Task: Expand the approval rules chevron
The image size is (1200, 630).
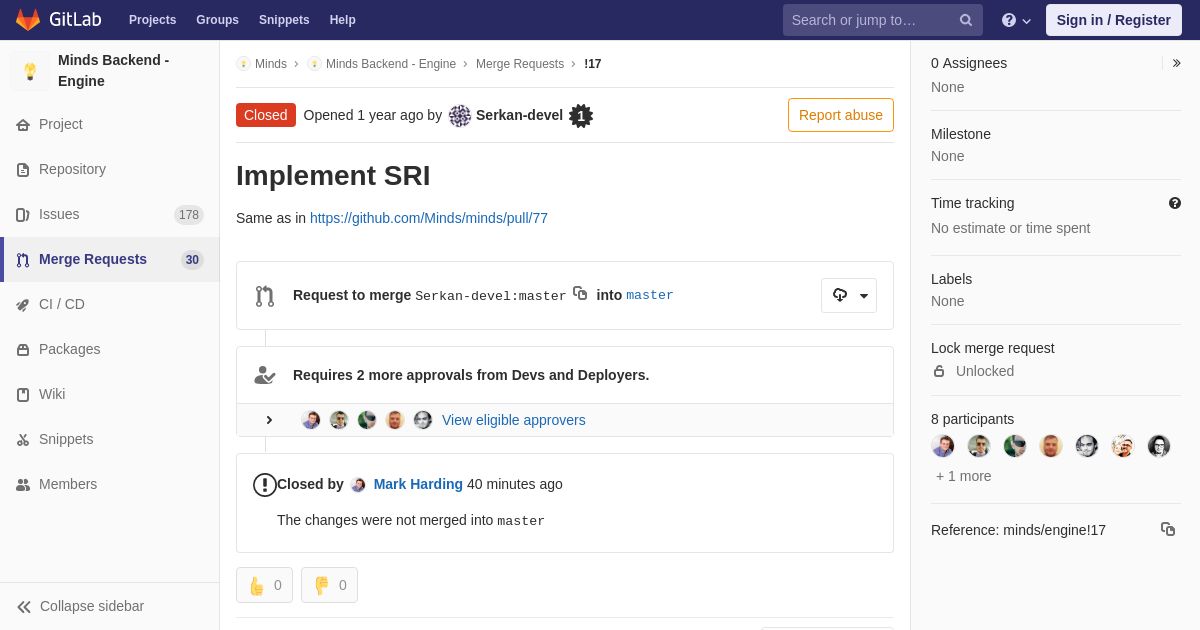Action: (269, 420)
